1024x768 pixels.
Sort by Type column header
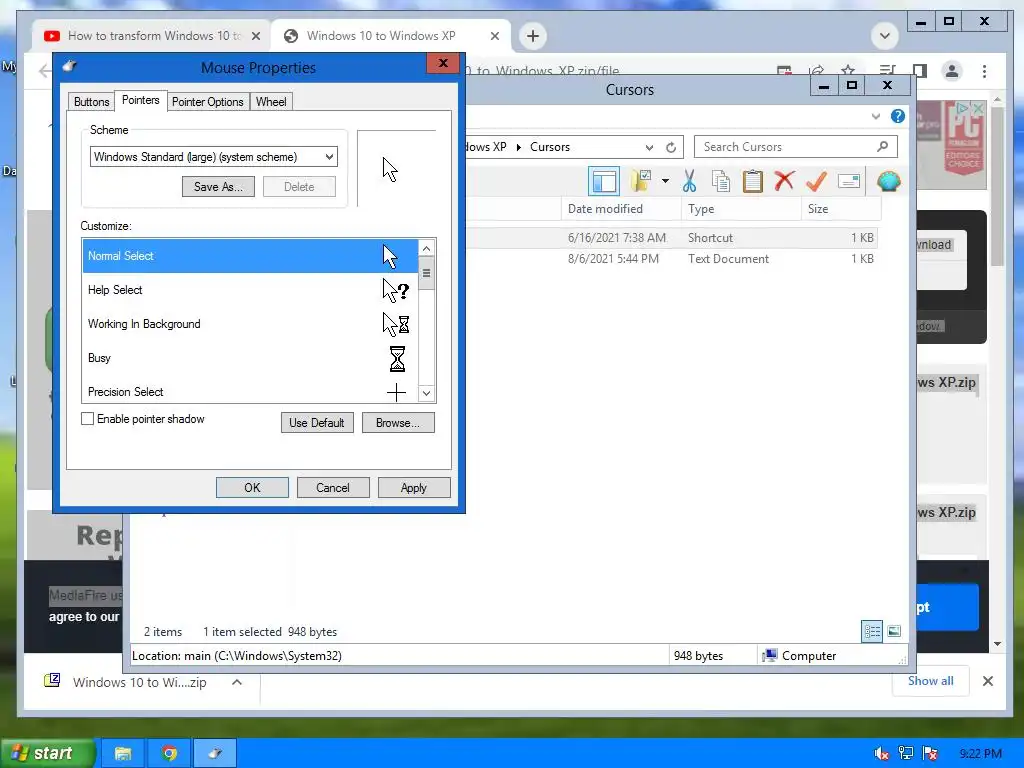[741, 209]
